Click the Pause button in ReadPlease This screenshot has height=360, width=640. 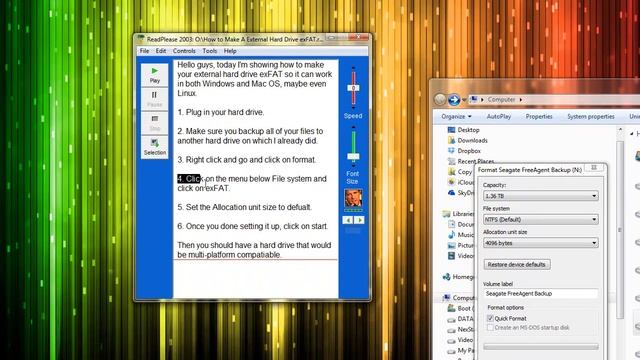[155, 99]
